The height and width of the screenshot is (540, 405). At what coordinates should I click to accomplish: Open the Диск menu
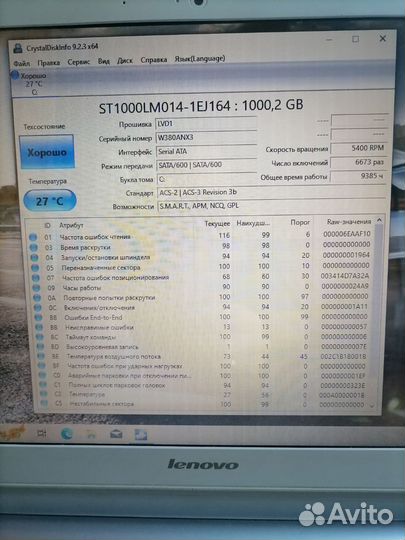point(125,61)
